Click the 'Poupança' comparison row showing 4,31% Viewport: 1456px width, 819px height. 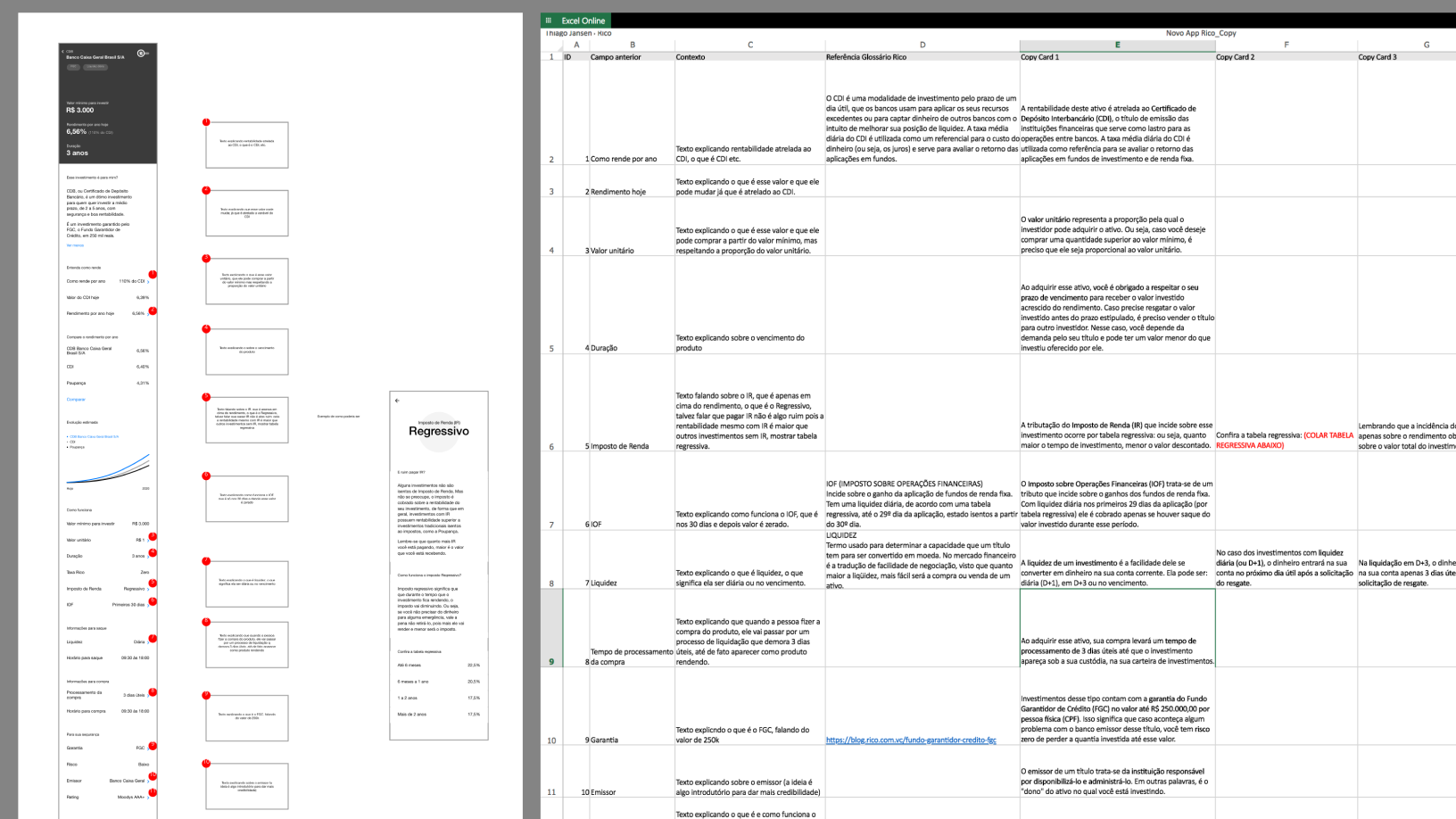(108, 383)
